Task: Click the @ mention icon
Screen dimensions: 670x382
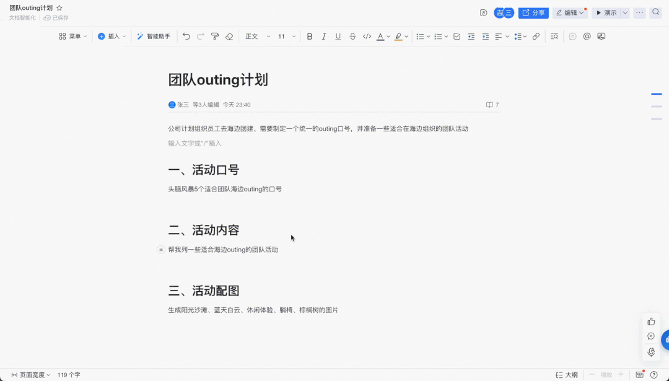Action: (x=587, y=37)
